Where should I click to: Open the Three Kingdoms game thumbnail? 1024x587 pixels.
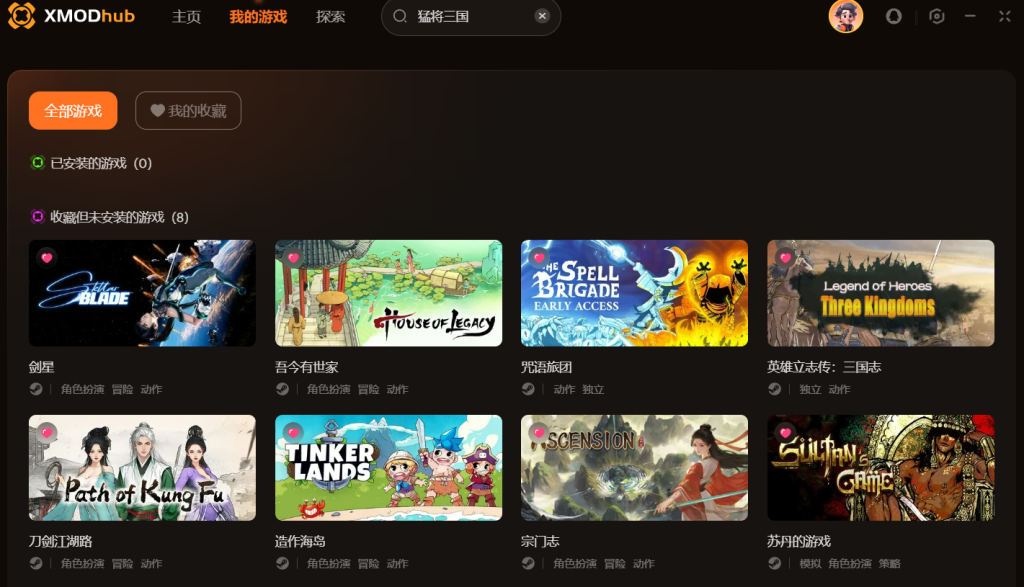pos(880,293)
